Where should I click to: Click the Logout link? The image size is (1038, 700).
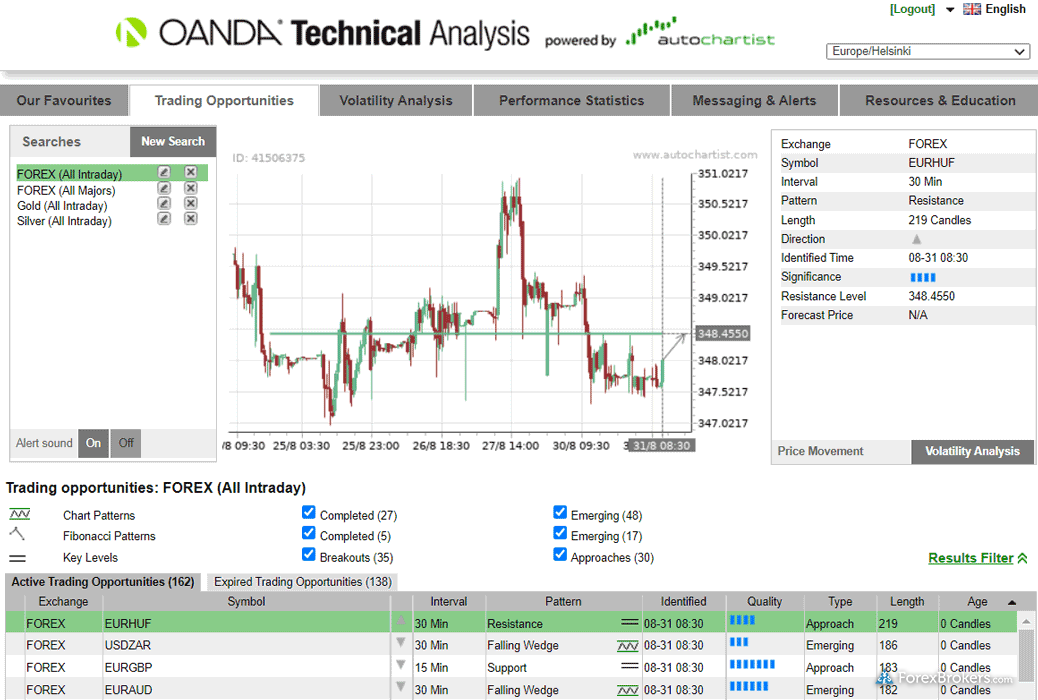click(912, 9)
